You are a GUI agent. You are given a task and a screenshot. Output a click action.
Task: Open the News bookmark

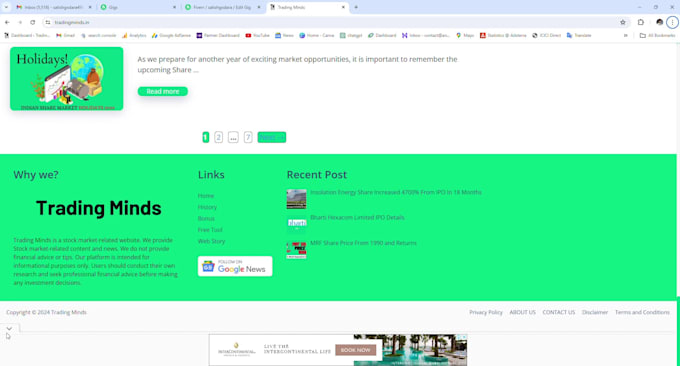pos(284,35)
